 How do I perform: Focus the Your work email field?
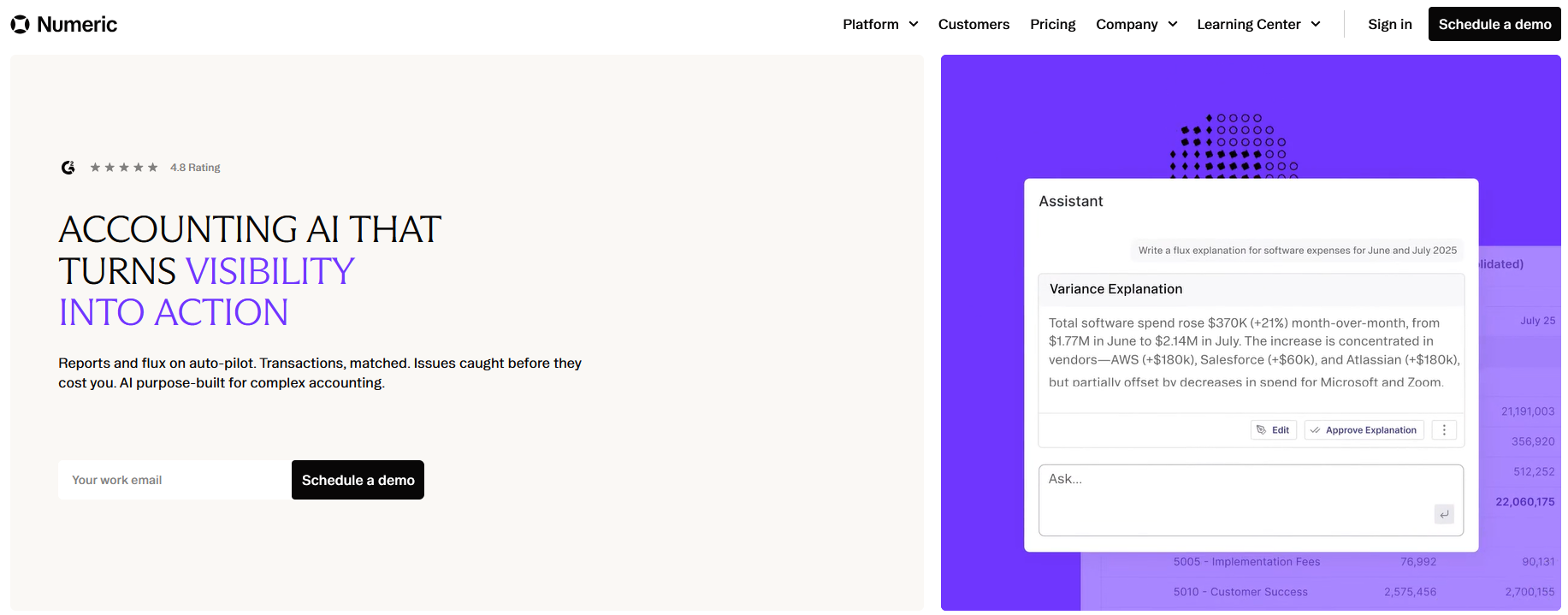(175, 480)
